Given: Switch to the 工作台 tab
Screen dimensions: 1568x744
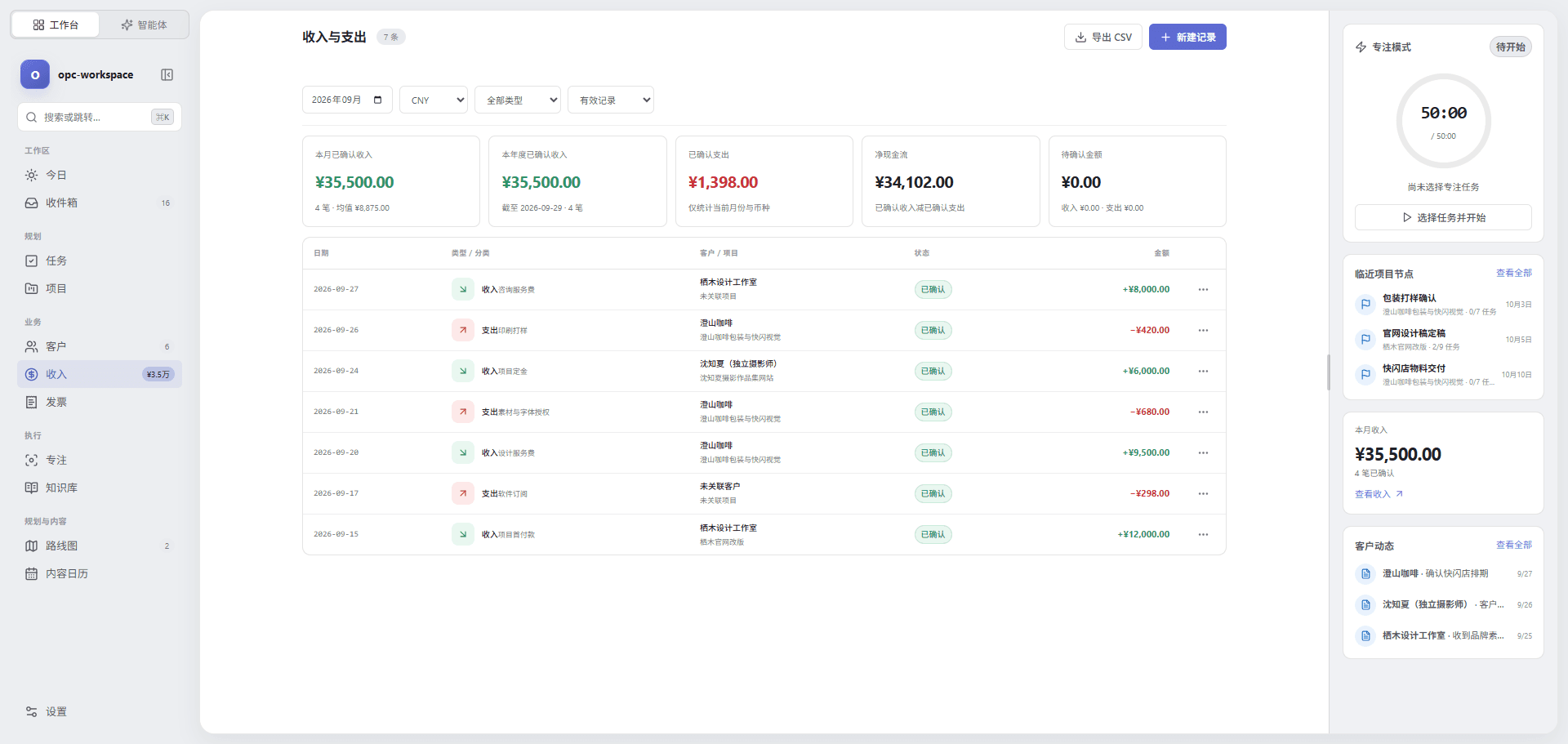Looking at the screenshot, I should tap(56, 25).
